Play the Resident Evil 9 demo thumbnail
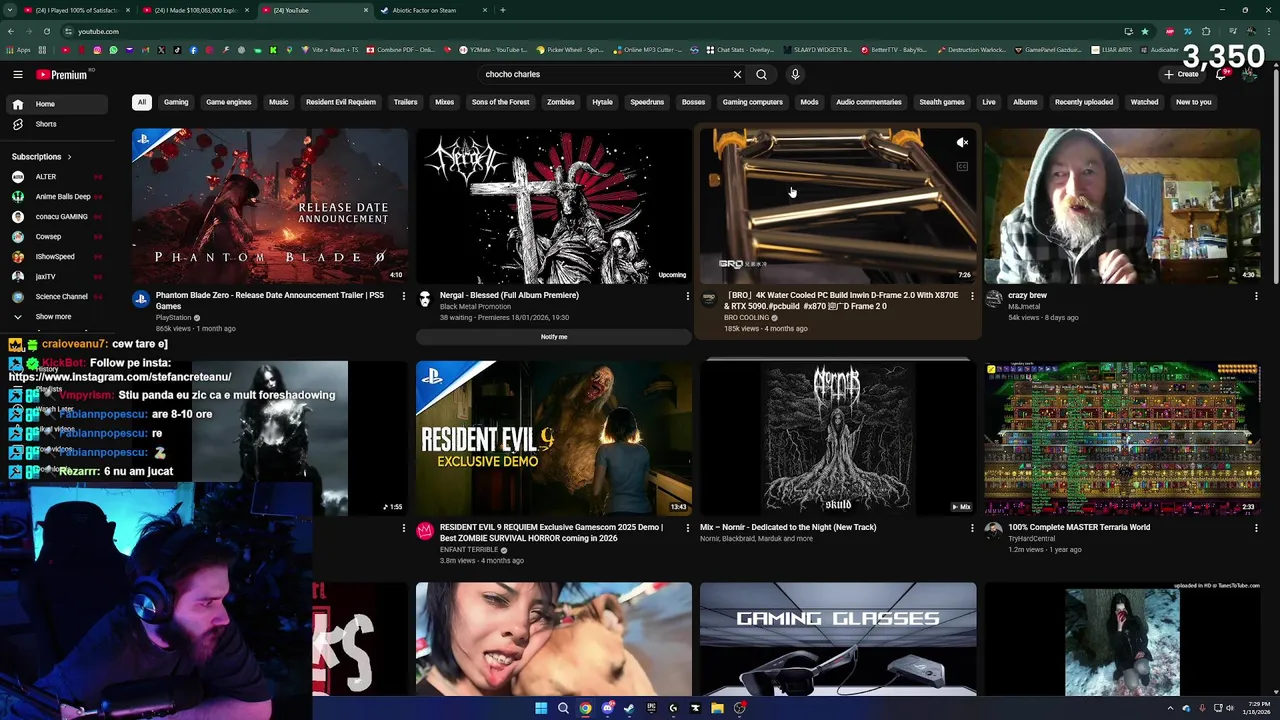 (554, 439)
